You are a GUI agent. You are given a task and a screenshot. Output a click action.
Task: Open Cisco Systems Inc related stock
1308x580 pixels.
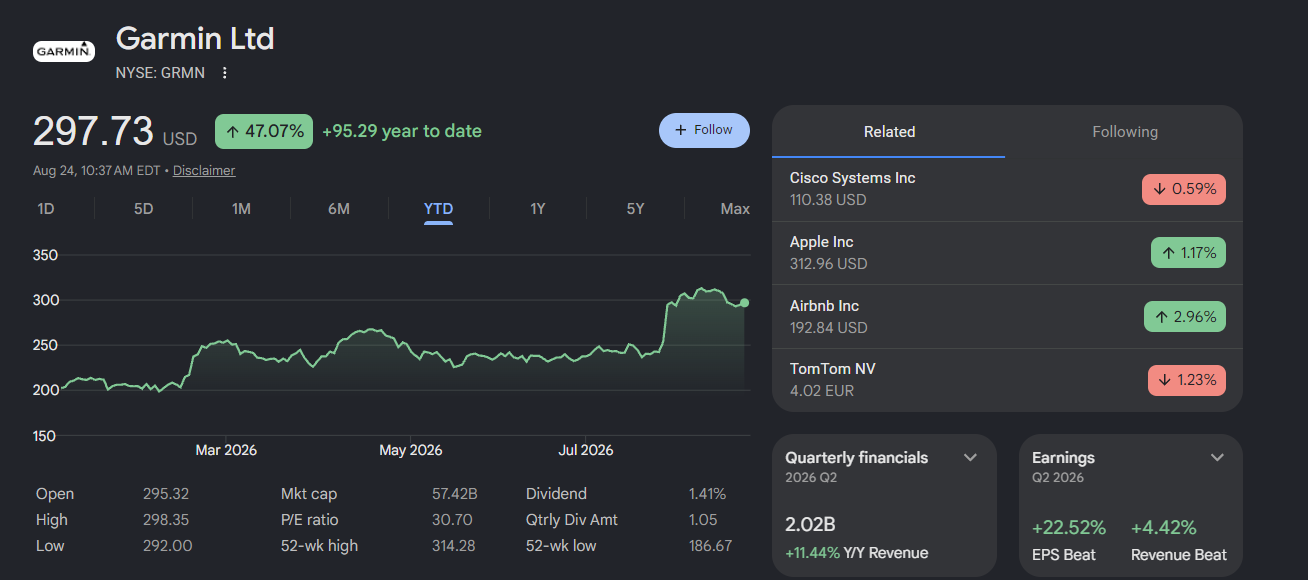(x=1007, y=189)
